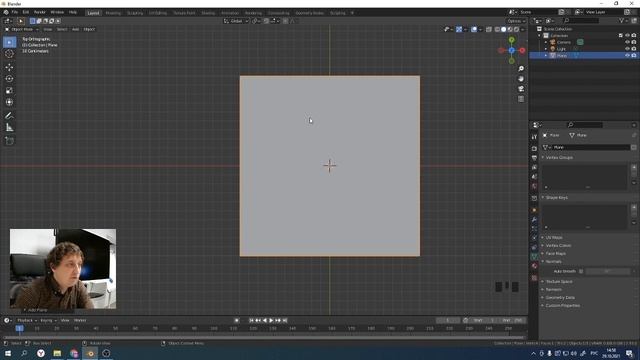Open the Edit menu
Screen dimensions: 640x360
(x=26, y=12)
